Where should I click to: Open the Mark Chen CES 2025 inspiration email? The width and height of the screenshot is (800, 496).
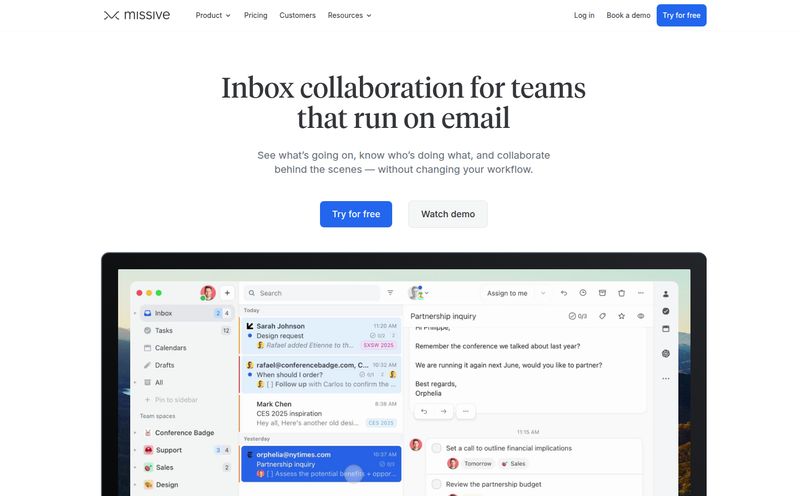pyautogui.click(x=320, y=413)
